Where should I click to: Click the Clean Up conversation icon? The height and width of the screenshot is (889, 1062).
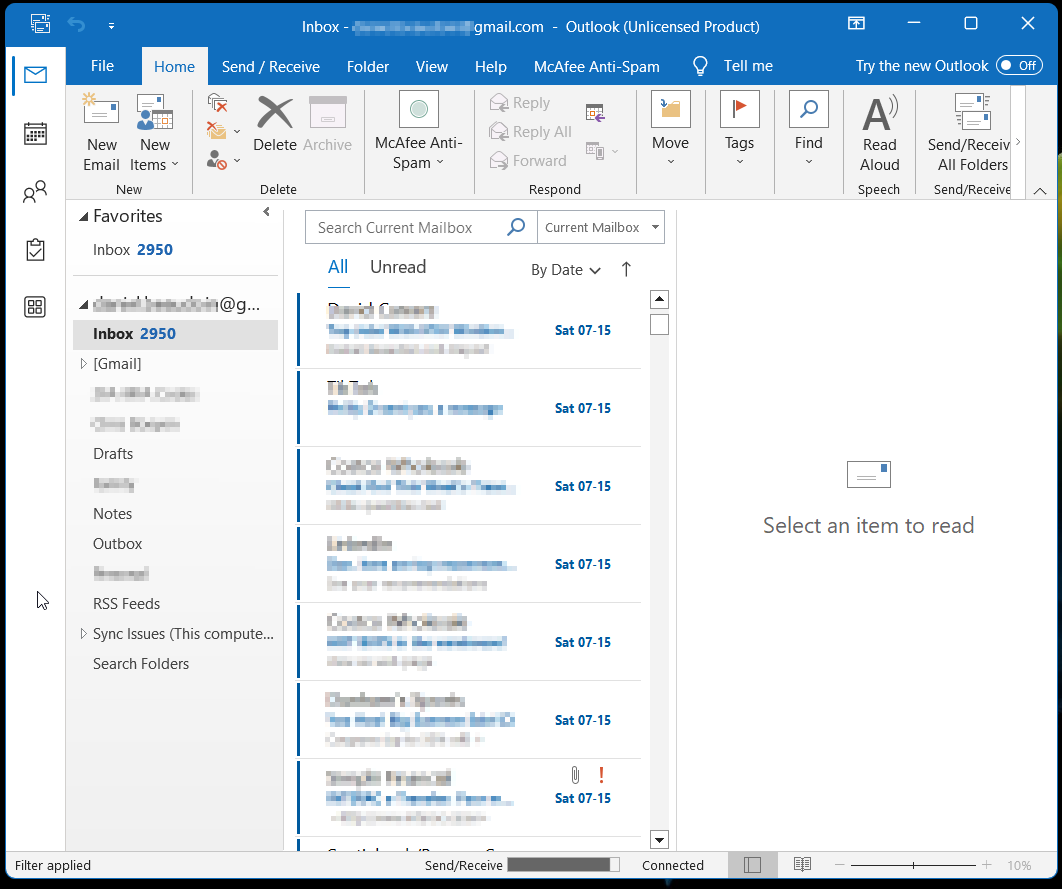[217, 129]
